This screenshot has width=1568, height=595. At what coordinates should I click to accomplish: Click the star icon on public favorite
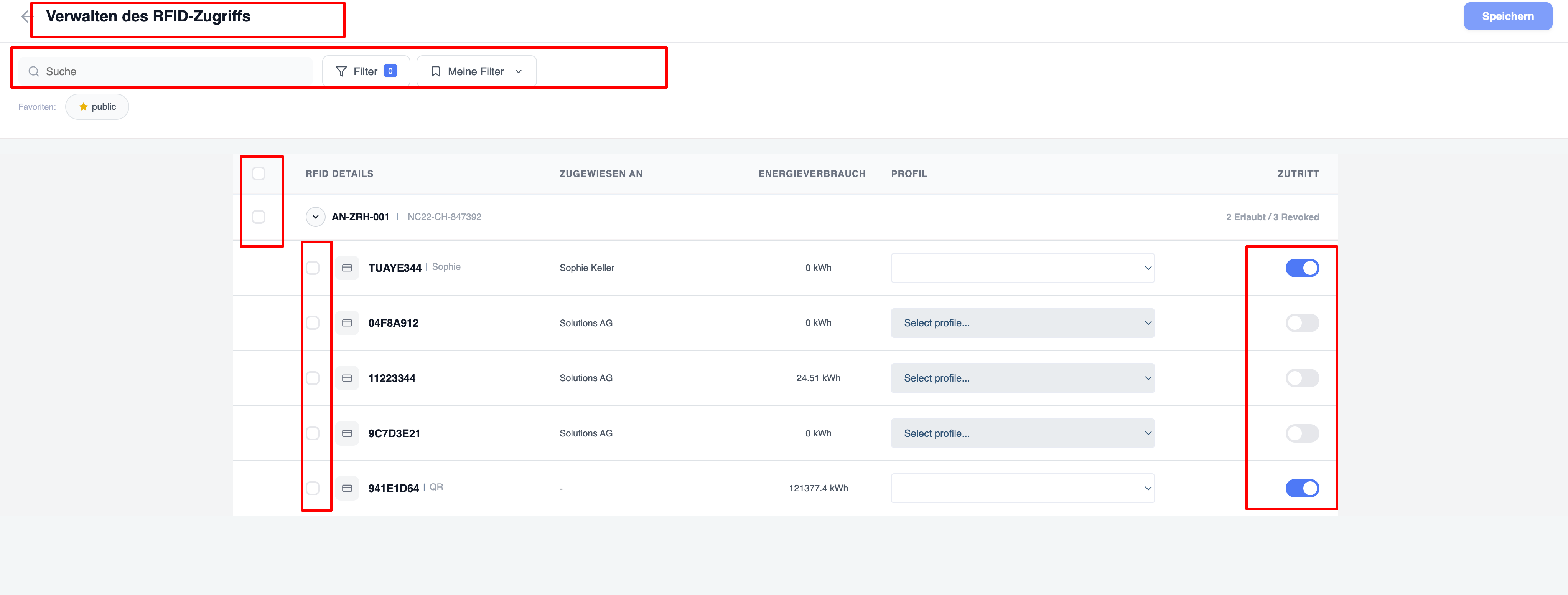click(83, 107)
